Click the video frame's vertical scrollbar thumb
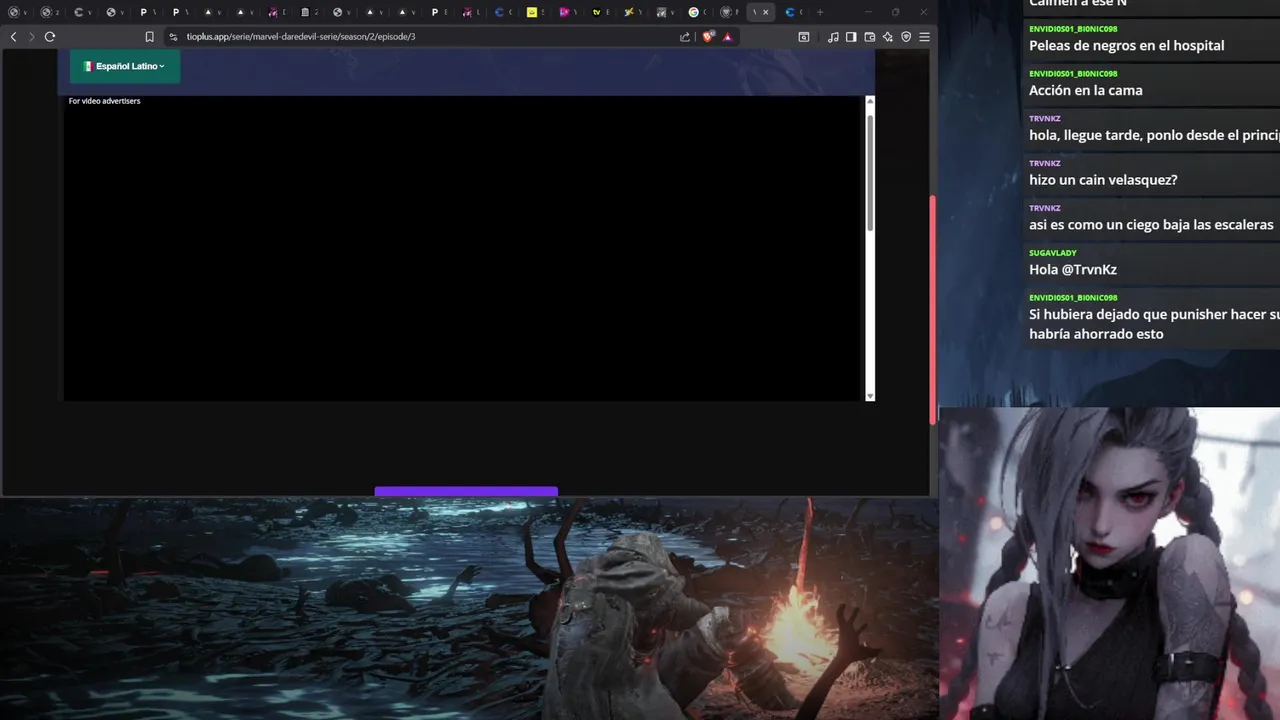The image size is (1280, 720). pyautogui.click(x=870, y=172)
